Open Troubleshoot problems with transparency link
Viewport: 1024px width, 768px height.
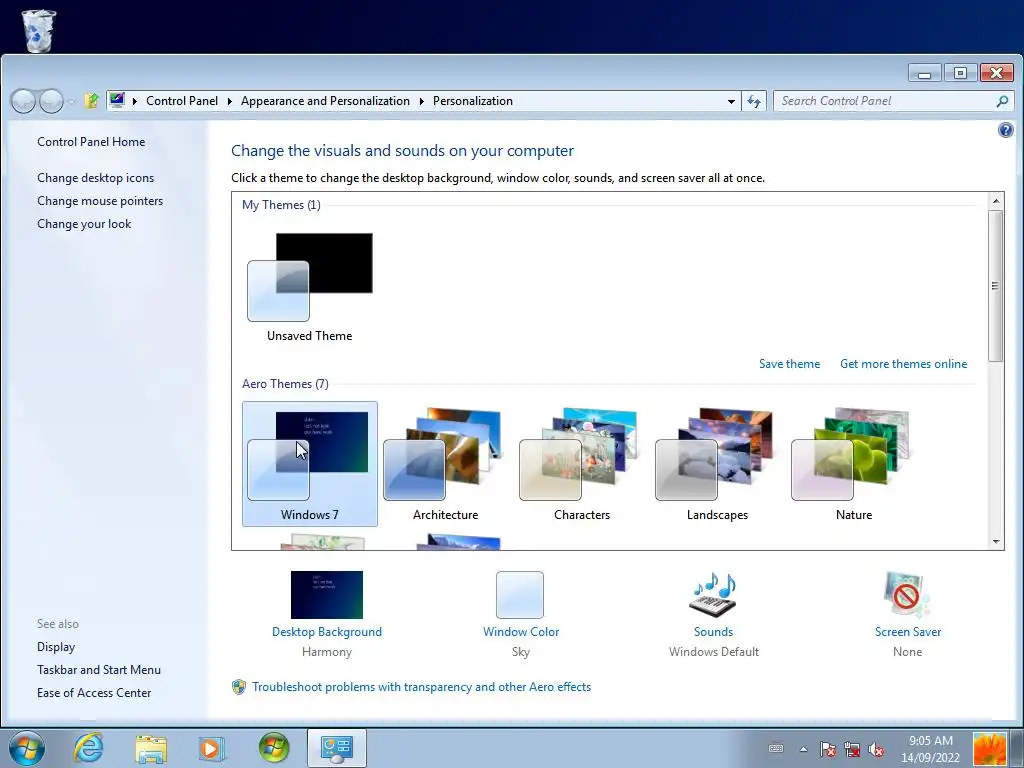pos(421,687)
